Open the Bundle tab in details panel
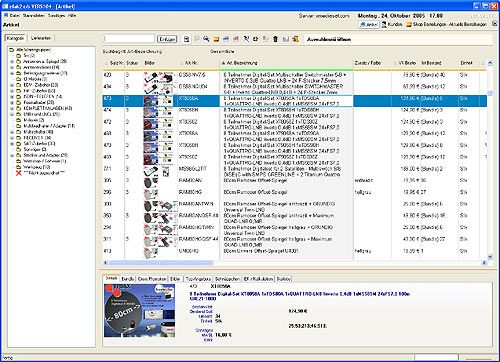The image size is (500, 362). [128, 279]
